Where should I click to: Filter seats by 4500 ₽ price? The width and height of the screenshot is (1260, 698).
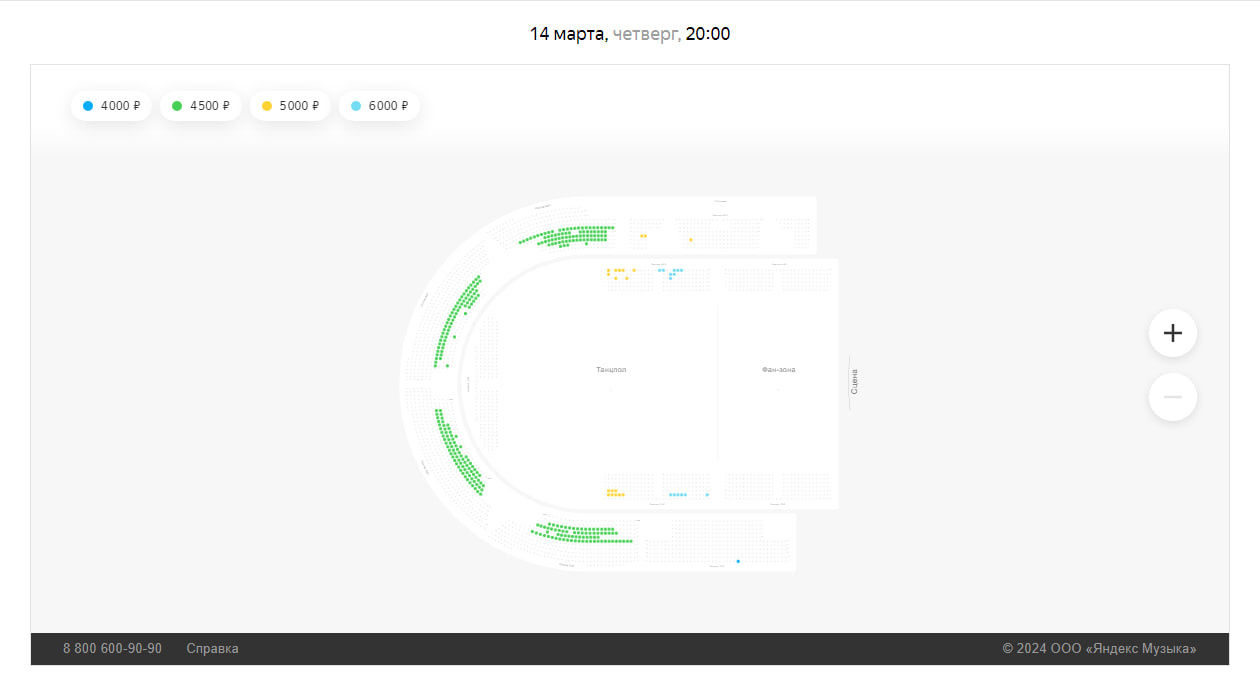pyautogui.click(x=200, y=106)
